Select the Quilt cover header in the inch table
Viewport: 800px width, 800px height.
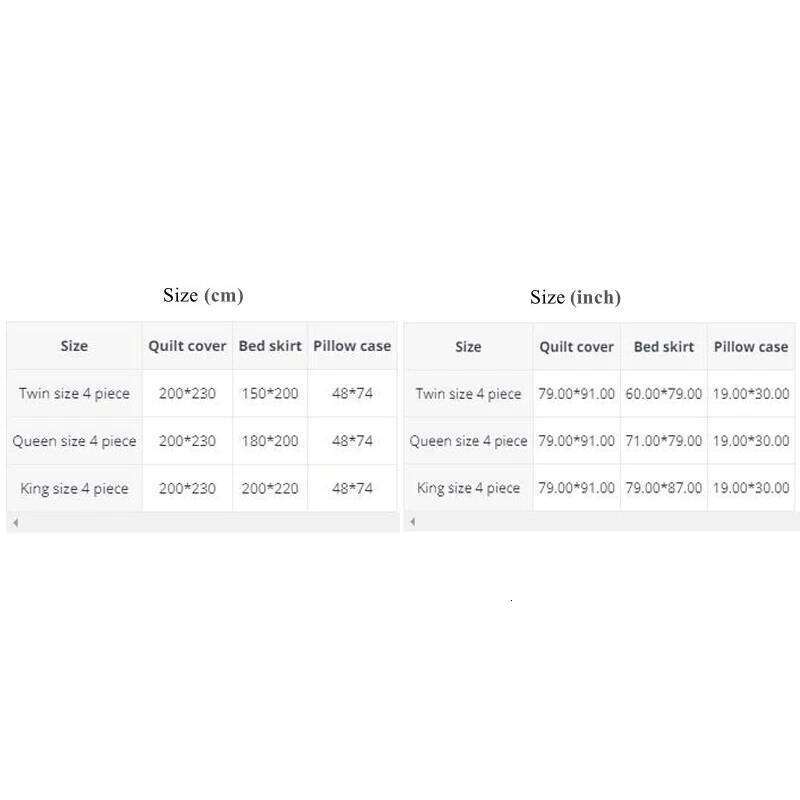(x=576, y=347)
